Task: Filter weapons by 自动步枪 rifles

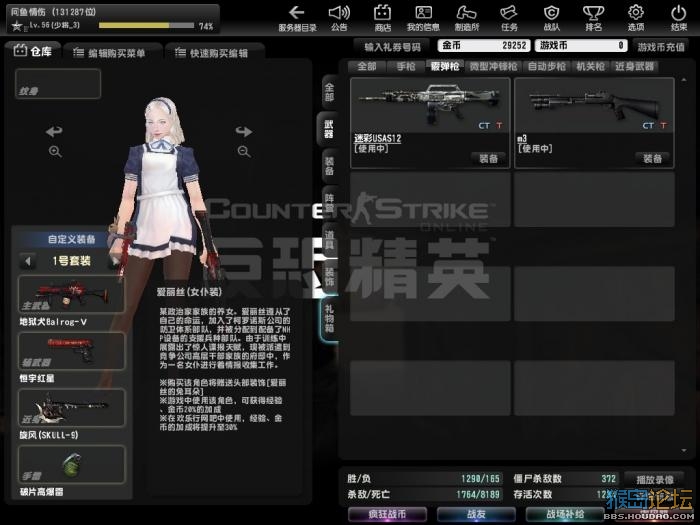Action: pos(547,67)
